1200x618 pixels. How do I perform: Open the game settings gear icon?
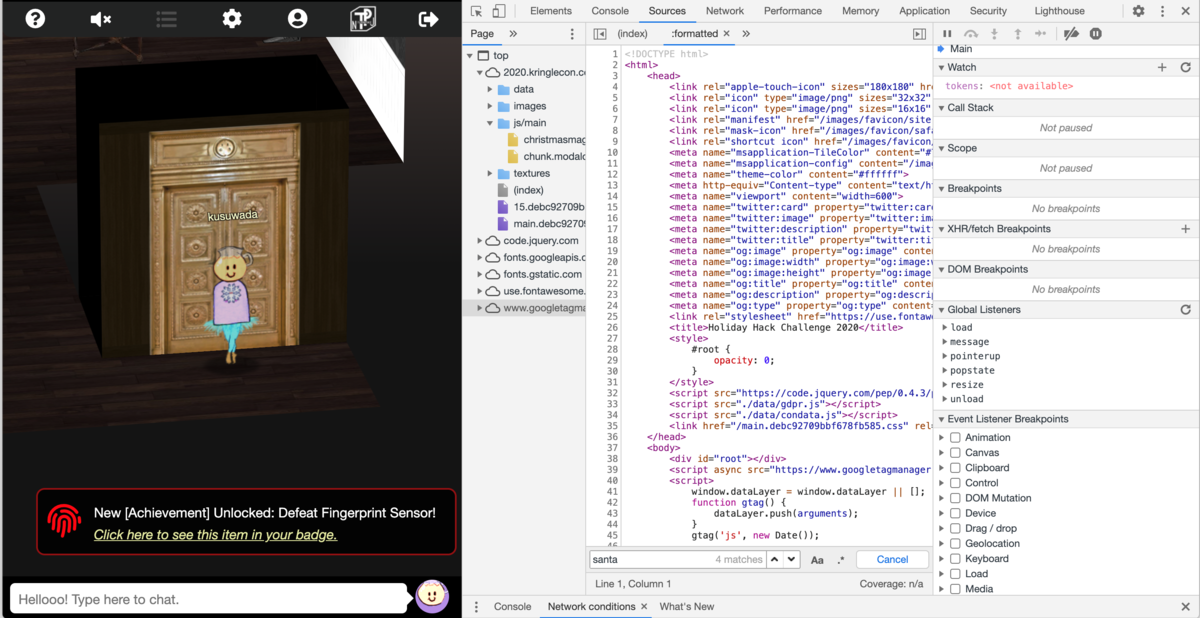click(x=232, y=18)
